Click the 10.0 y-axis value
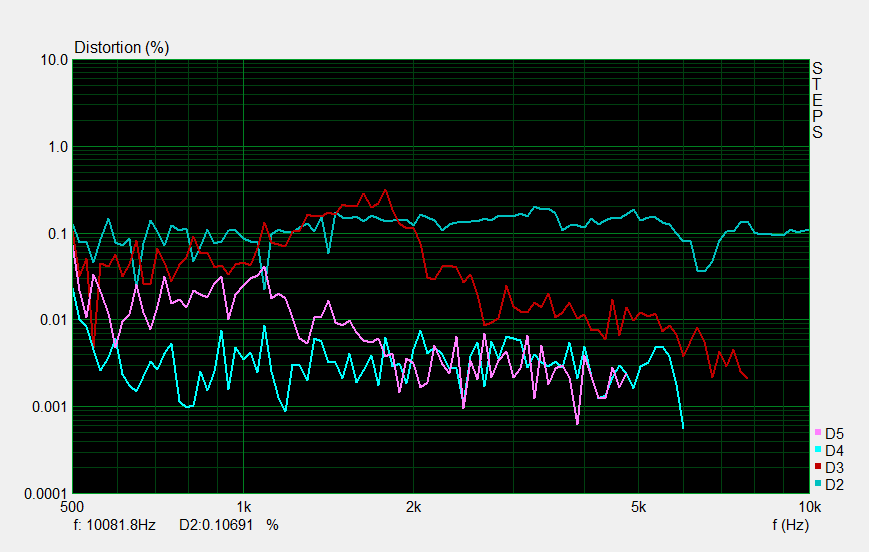Viewport: 869px width, 552px height. click(x=54, y=60)
